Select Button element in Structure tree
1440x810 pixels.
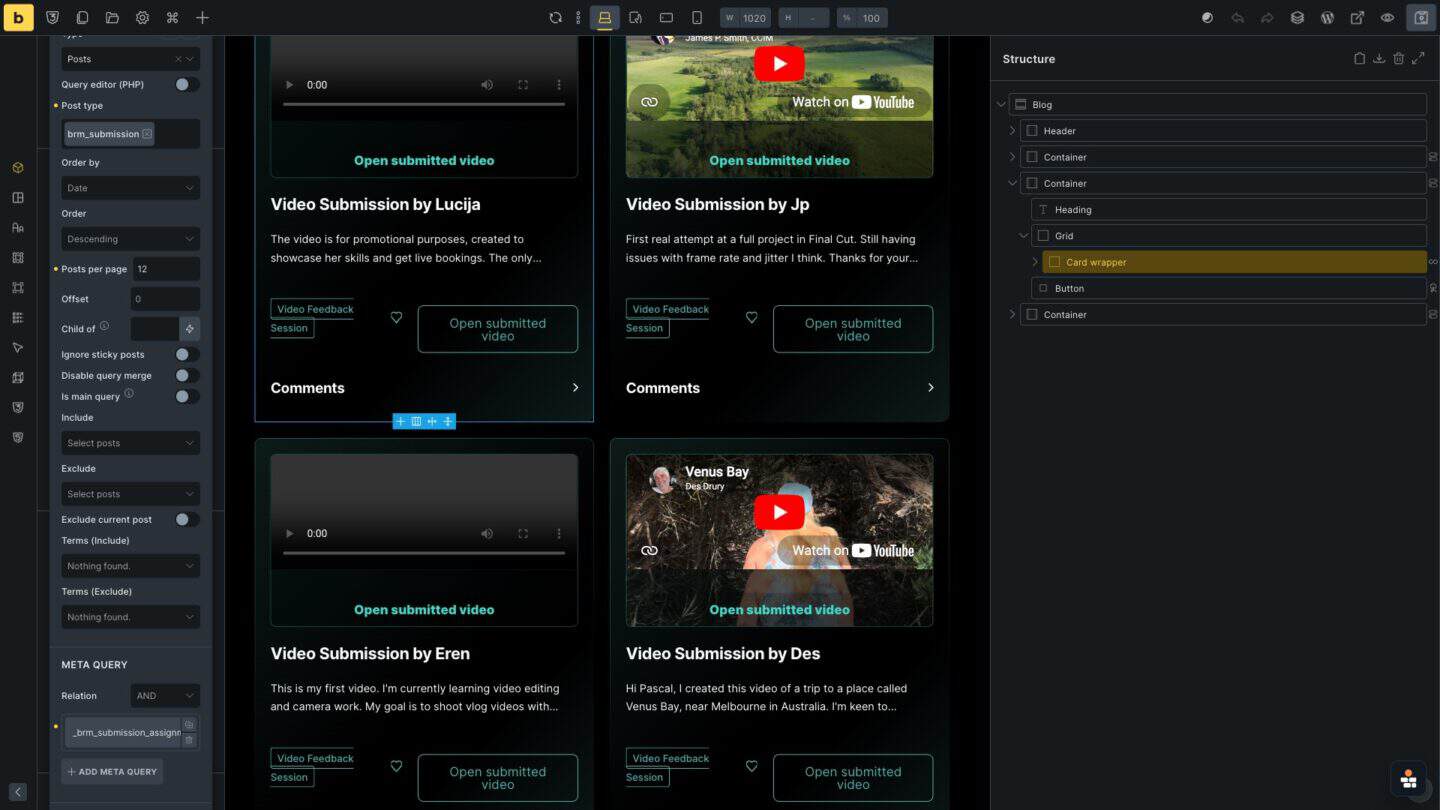(1229, 288)
